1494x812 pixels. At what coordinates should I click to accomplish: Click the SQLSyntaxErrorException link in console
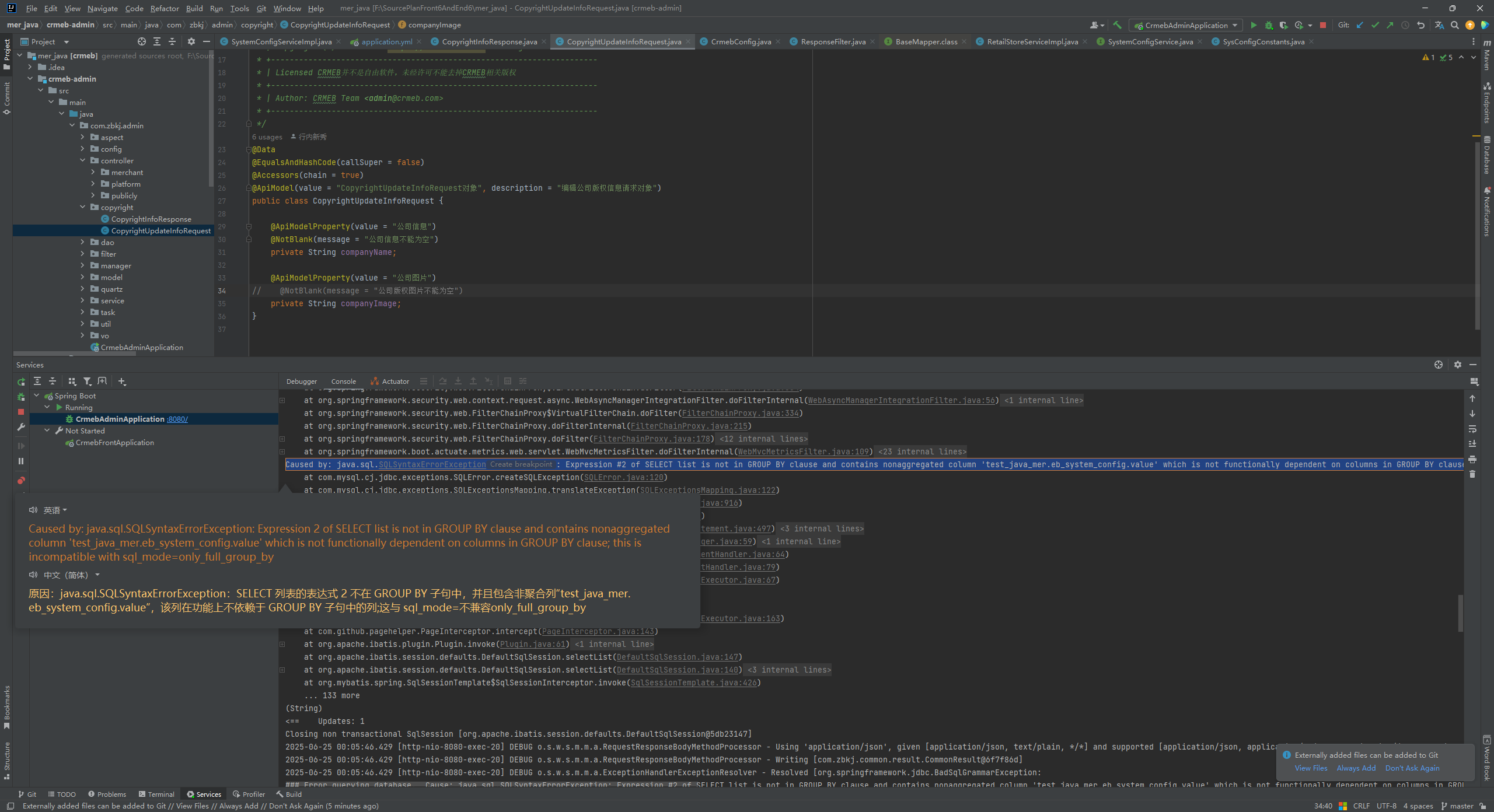click(x=432, y=464)
